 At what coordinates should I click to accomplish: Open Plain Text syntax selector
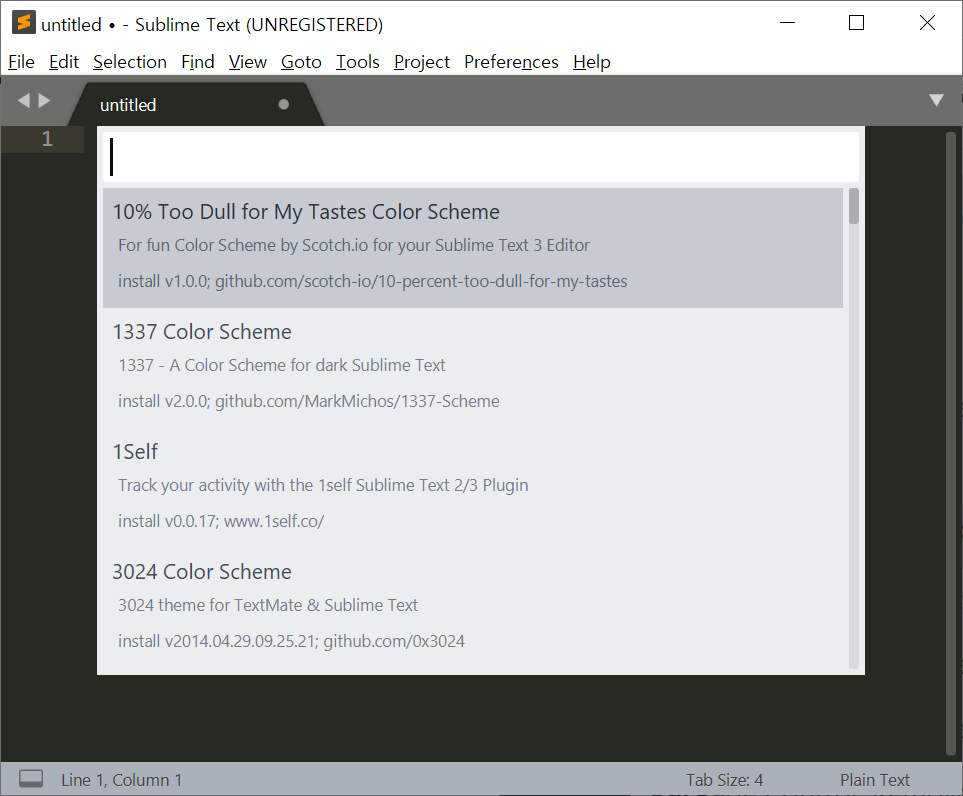point(875,779)
